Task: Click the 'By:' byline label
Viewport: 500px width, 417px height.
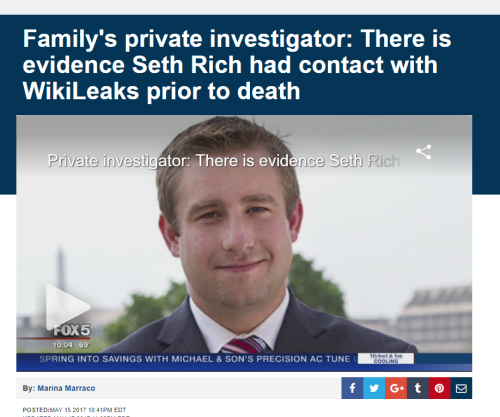Action: (29, 388)
